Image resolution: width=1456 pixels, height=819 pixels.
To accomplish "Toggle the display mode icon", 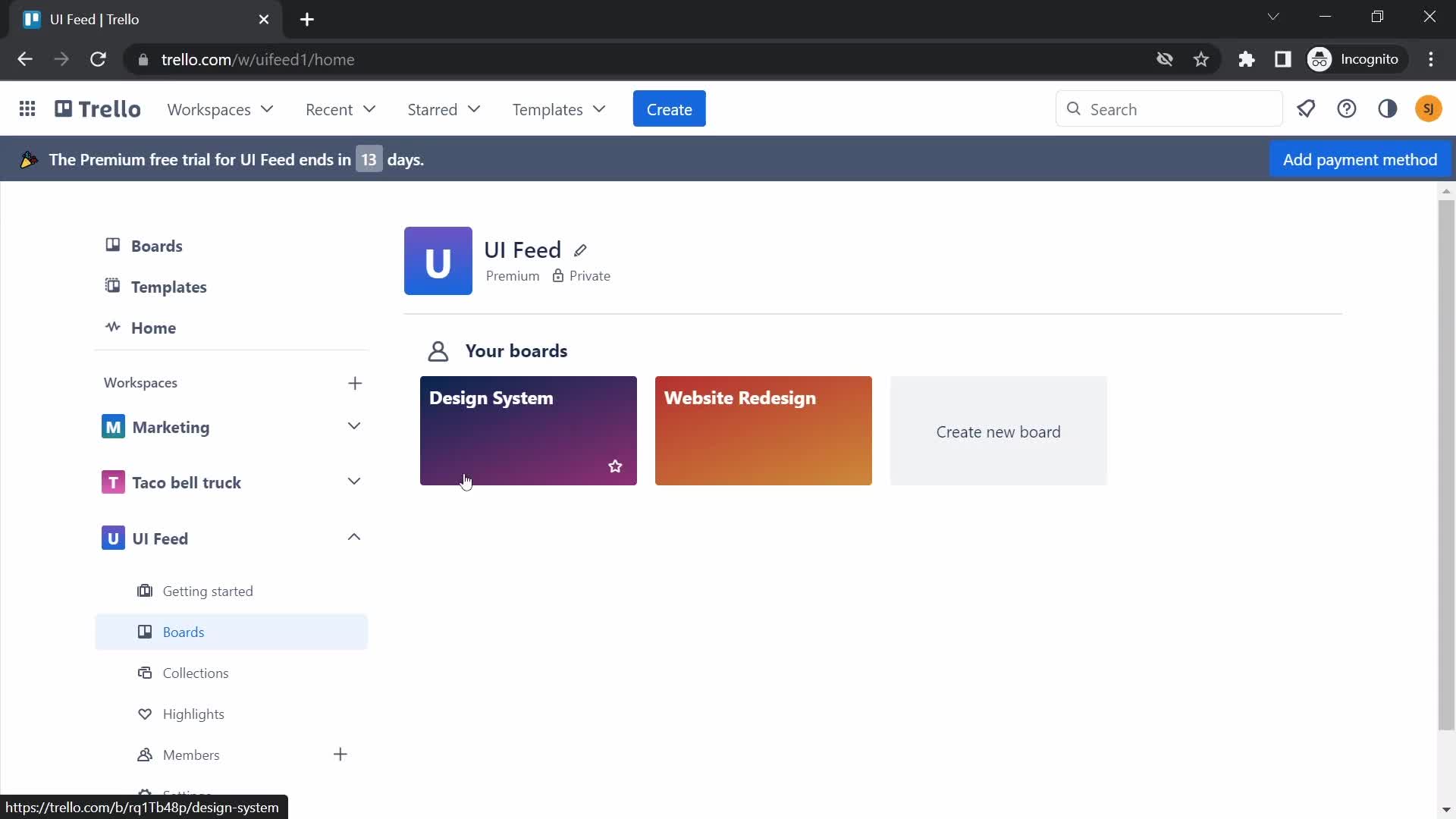I will (1390, 109).
